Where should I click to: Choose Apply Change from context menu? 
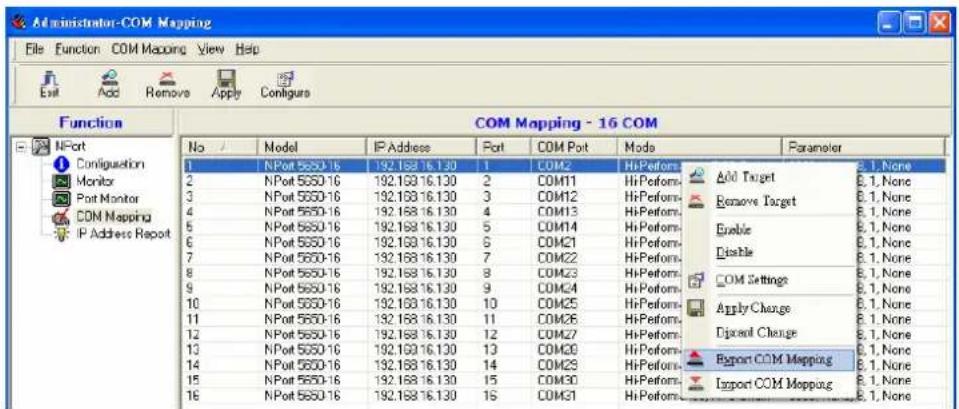click(769, 309)
